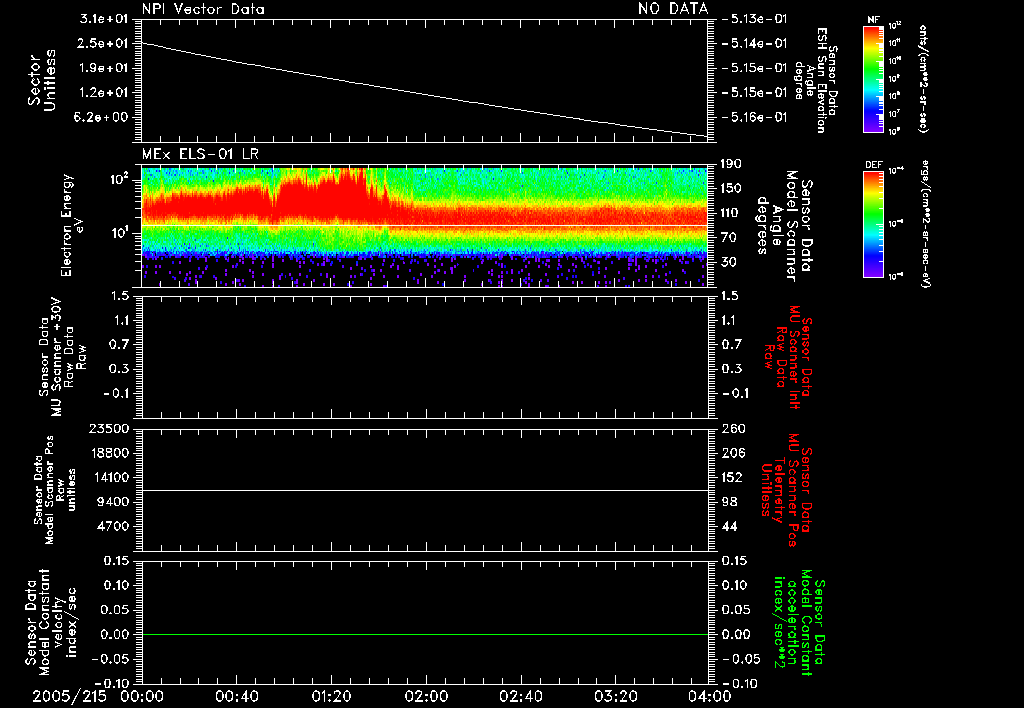Click the 6.2e+00 sector tick label
This screenshot has width=1024, height=708.
(103, 118)
